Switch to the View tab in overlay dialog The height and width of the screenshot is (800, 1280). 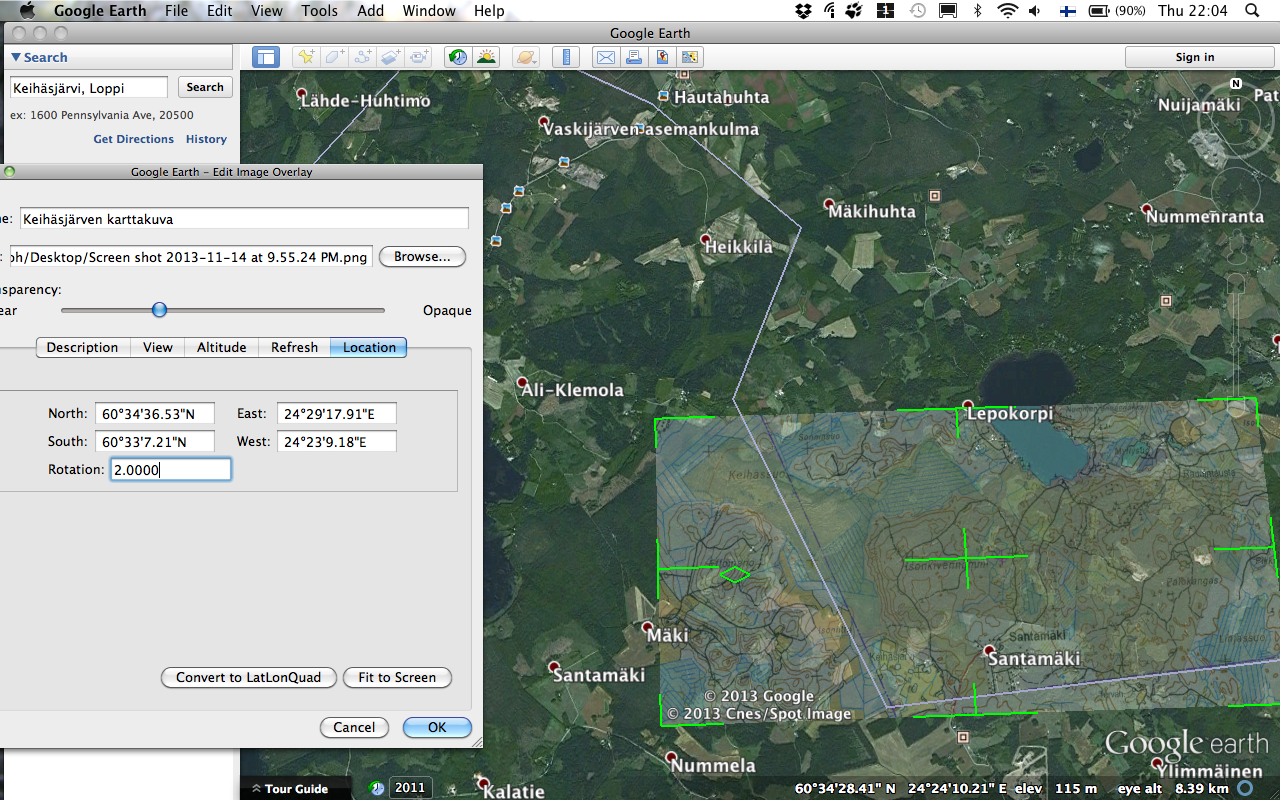pyautogui.click(x=158, y=347)
